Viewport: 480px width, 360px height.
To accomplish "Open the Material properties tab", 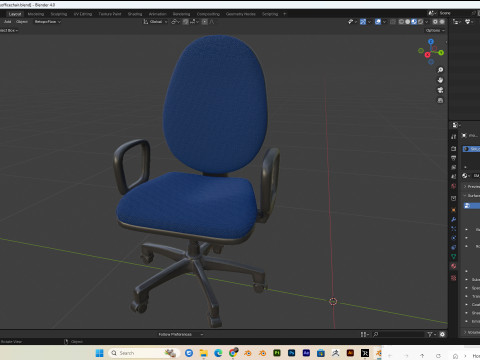I will click(x=454, y=266).
